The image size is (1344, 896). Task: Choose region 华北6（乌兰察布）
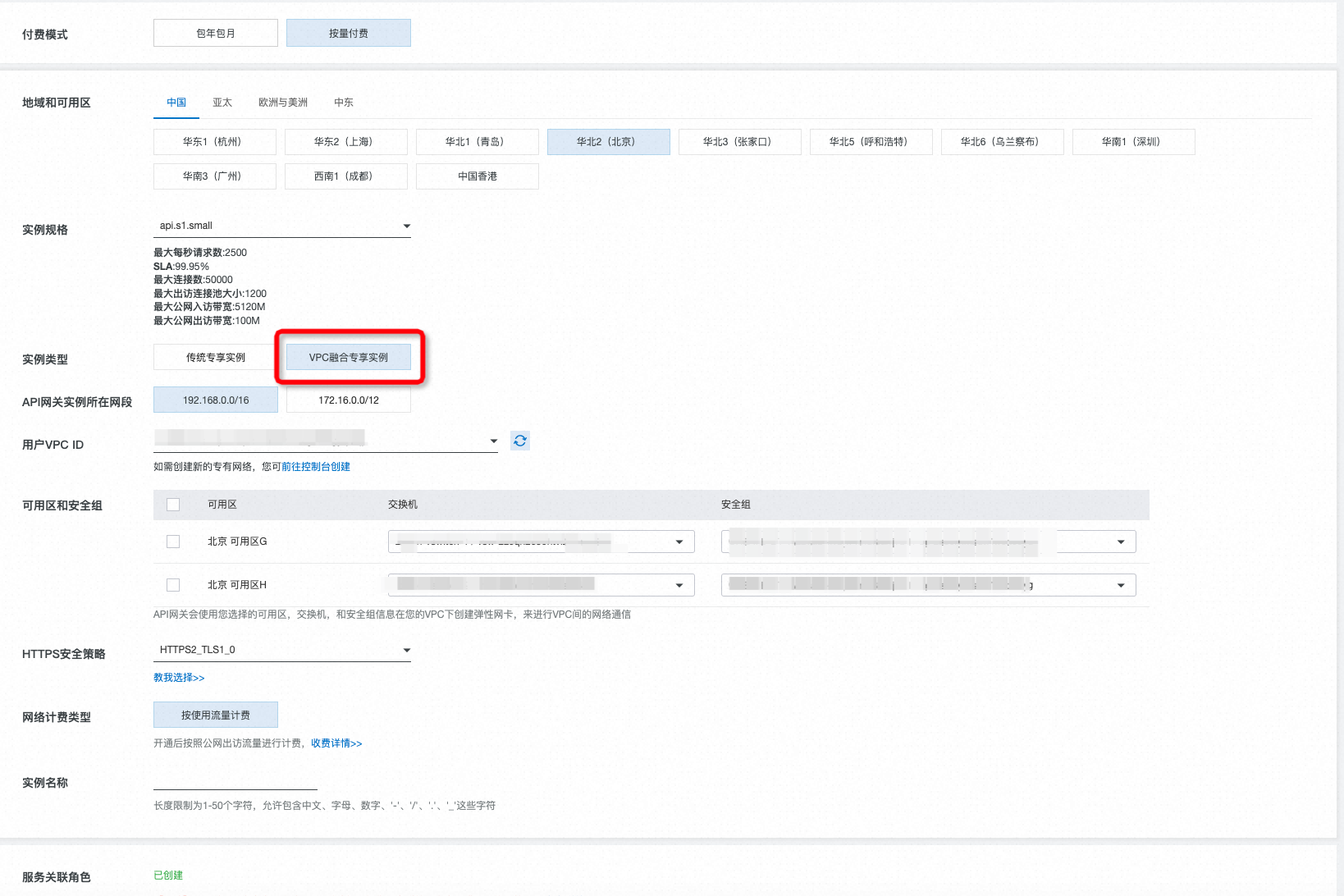1003,142
